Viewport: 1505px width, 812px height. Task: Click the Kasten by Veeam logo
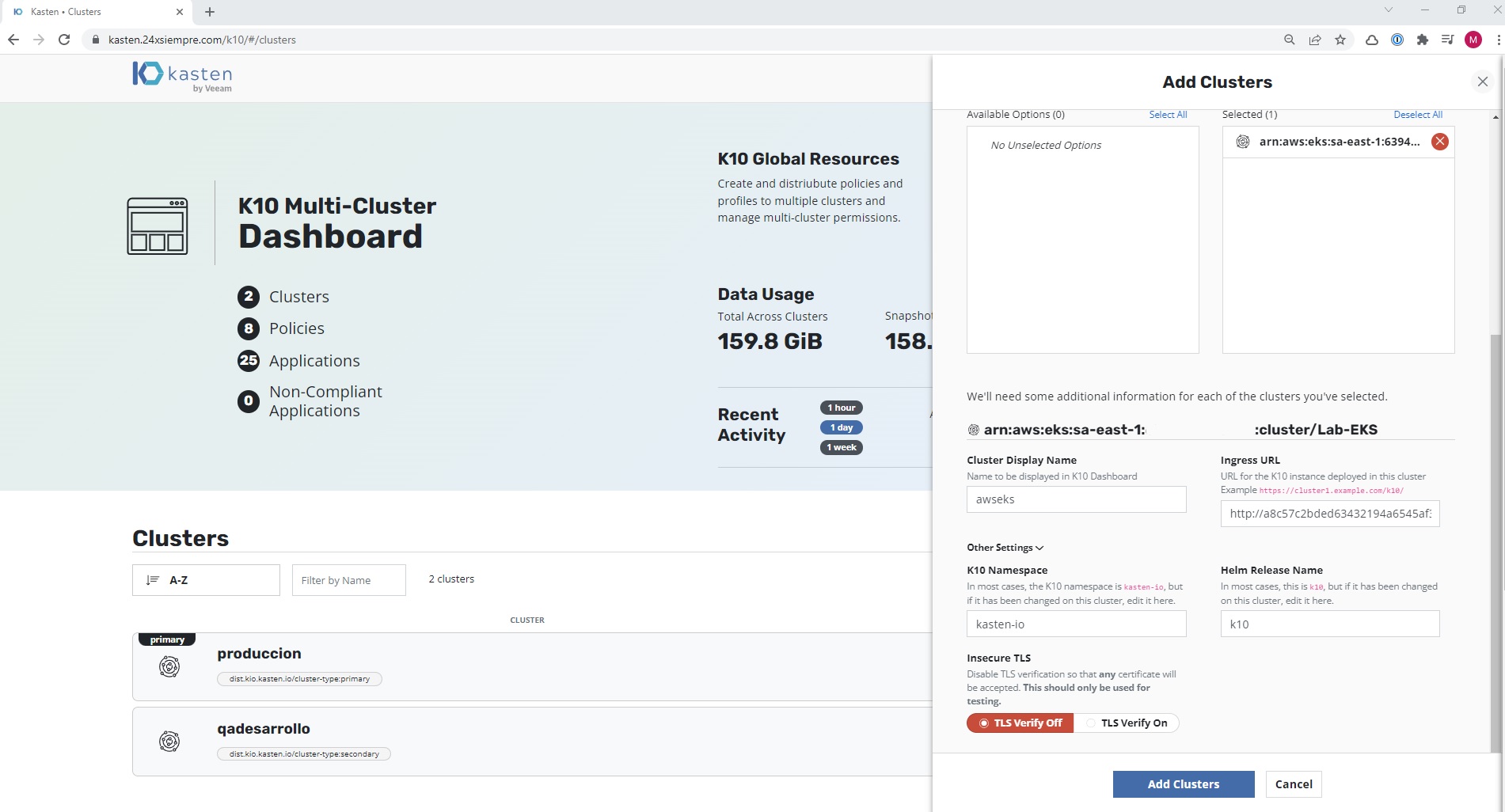pyautogui.click(x=182, y=77)
